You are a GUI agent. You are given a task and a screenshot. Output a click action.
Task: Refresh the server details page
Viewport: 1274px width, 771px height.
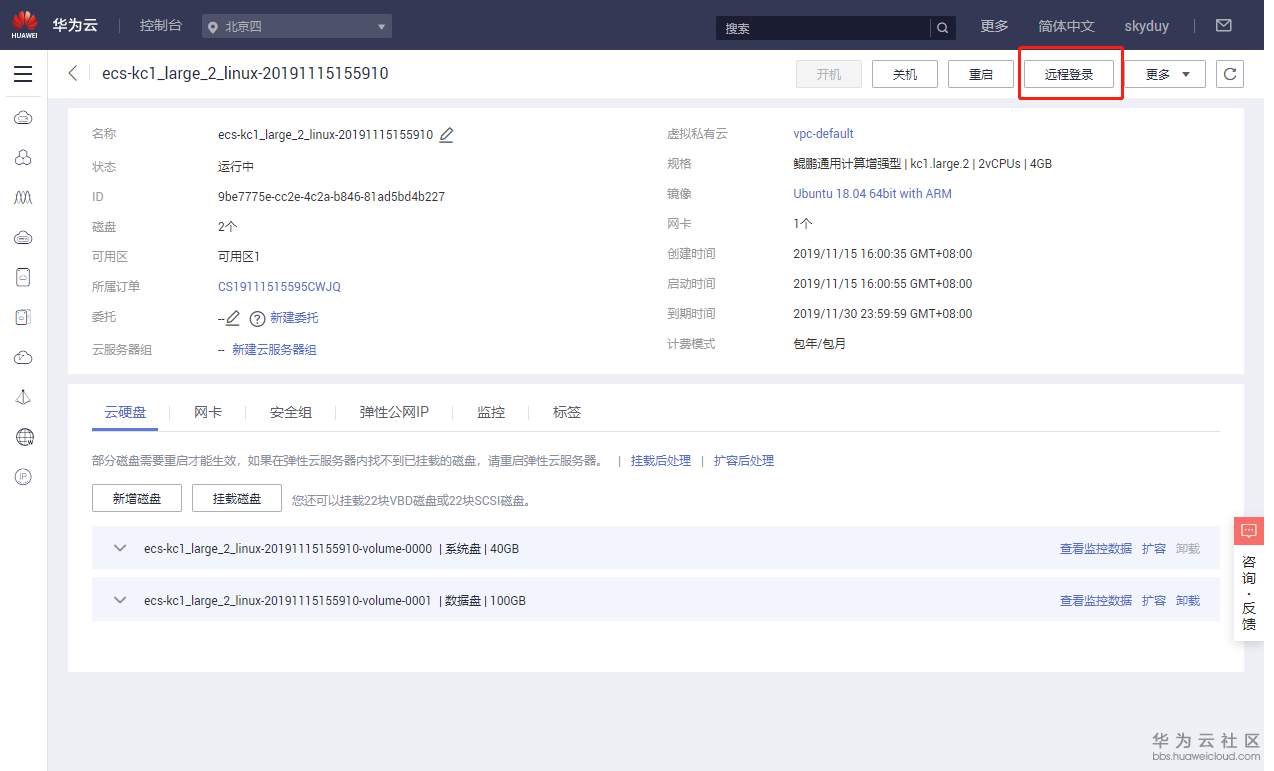tap(1230, 74)
